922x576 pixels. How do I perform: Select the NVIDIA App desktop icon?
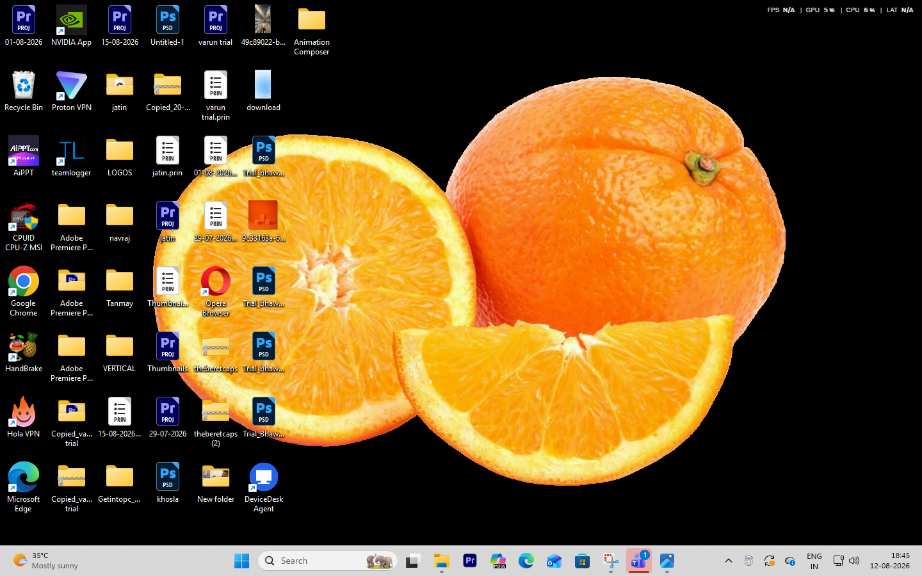point(71,26)
